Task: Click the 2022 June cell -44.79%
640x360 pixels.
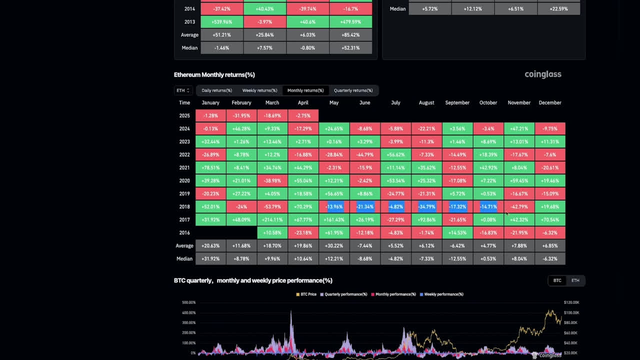Action: click(365, 155)
